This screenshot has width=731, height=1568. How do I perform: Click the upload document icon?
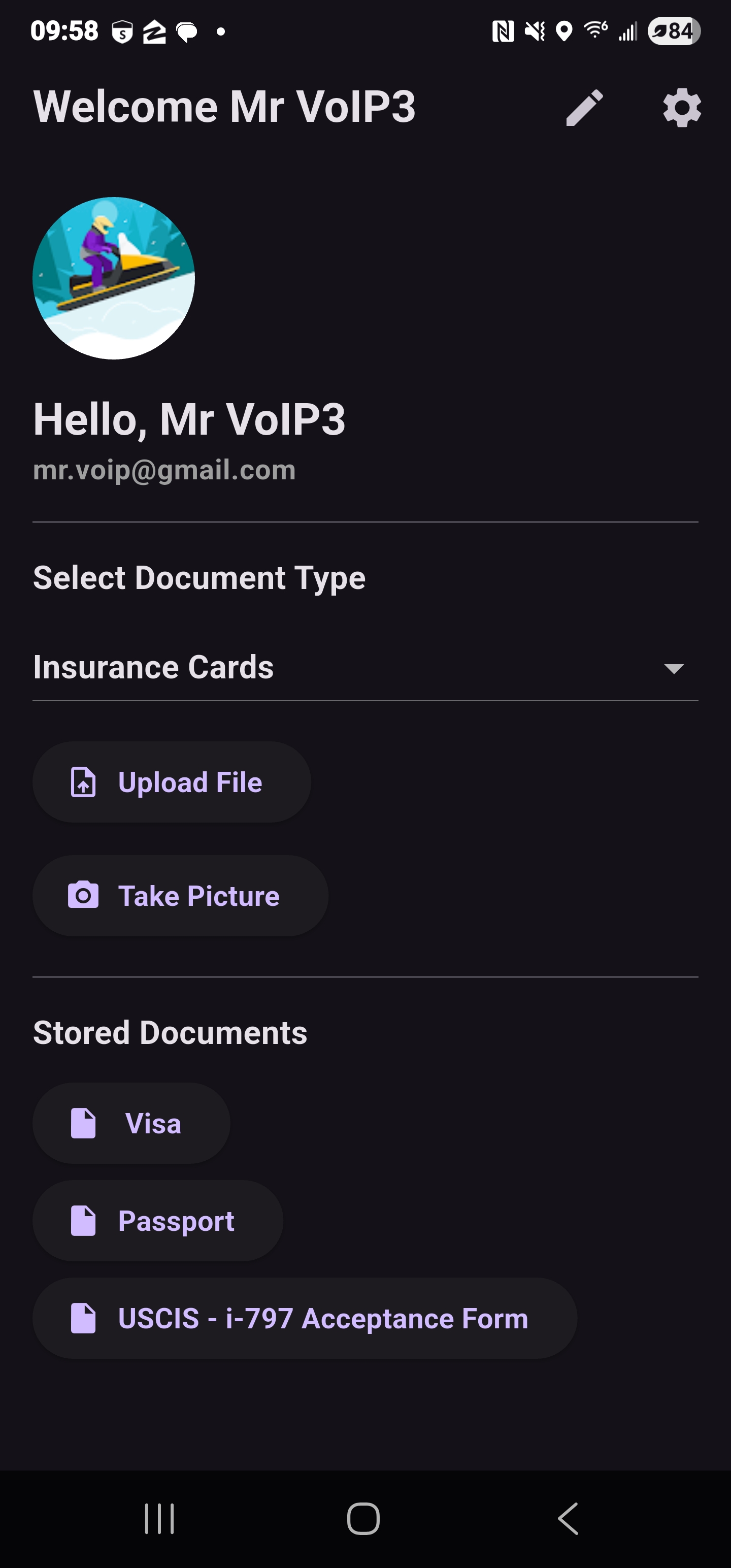coord(83,782)
